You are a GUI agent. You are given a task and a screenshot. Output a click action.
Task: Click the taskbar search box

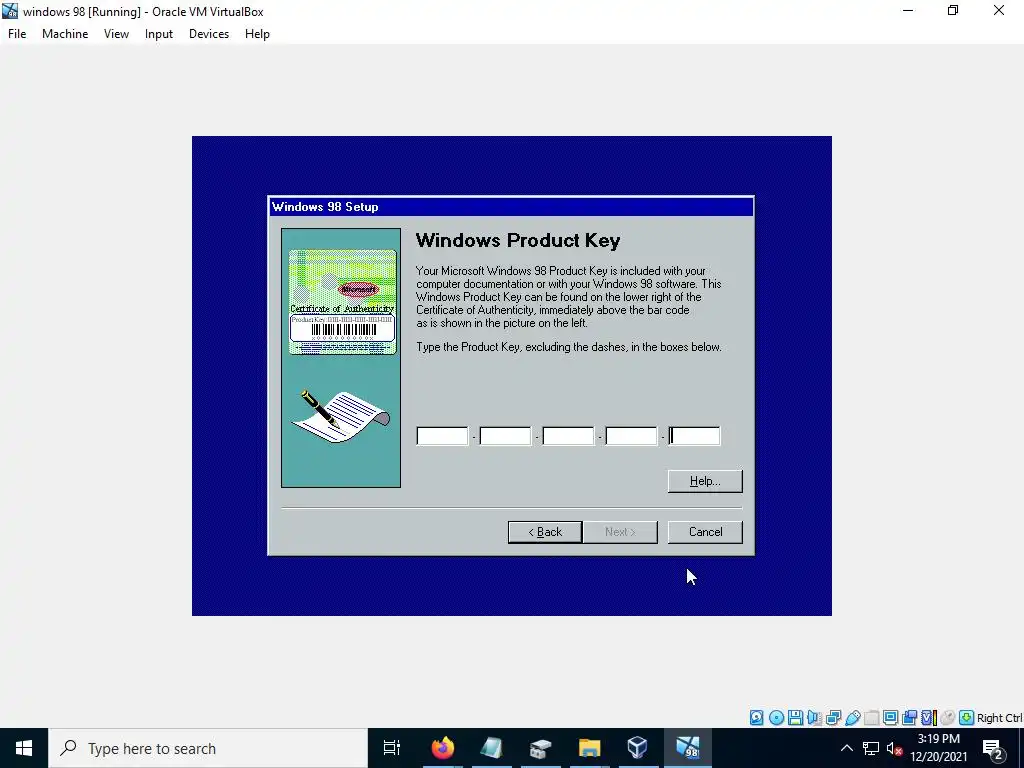pos(208,748)
